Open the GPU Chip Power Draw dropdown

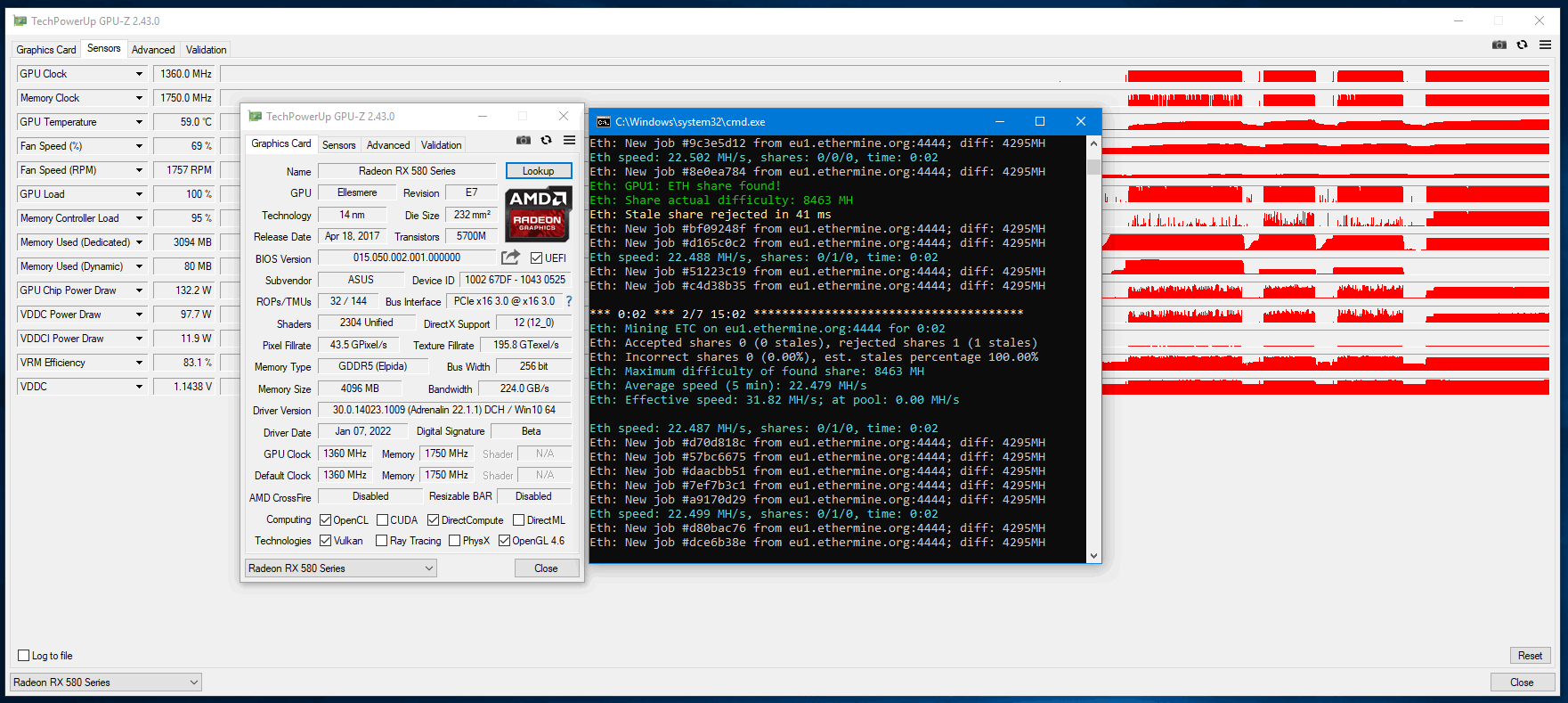pos(139,290)
